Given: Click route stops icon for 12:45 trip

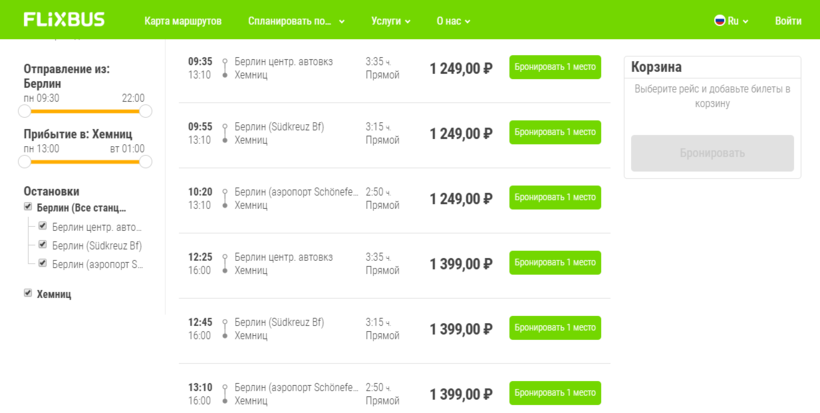Looking at the screenshot, I should (x=225, y=328).
